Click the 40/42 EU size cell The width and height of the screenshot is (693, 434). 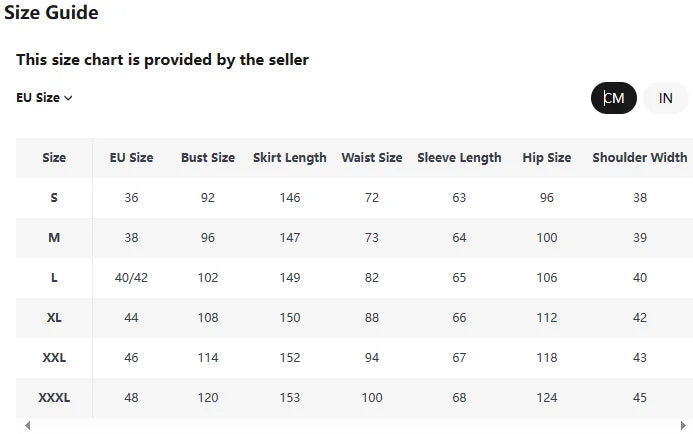click(131, 278)
